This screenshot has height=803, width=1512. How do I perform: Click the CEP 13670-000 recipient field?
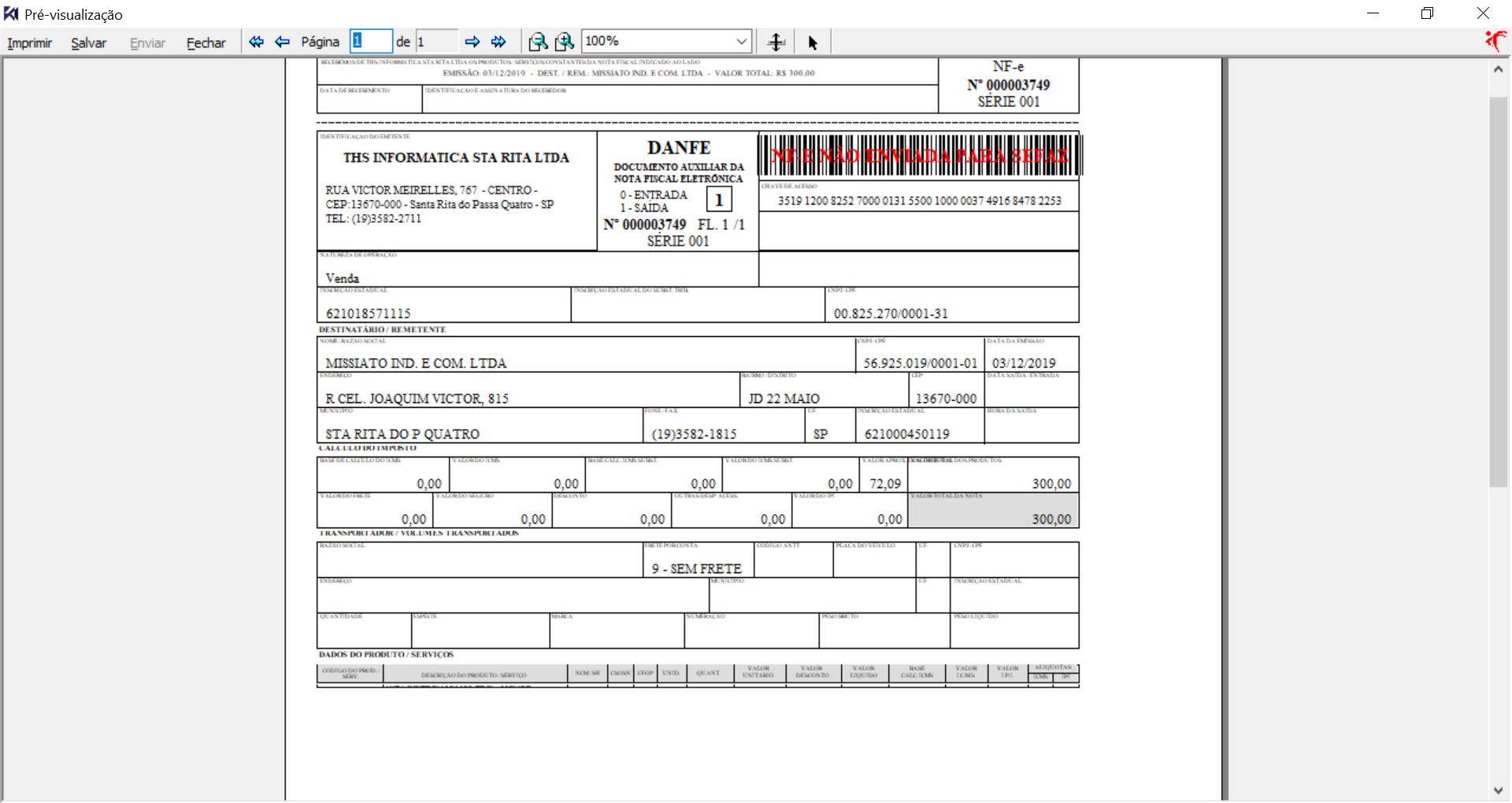(x=946, y=398)
